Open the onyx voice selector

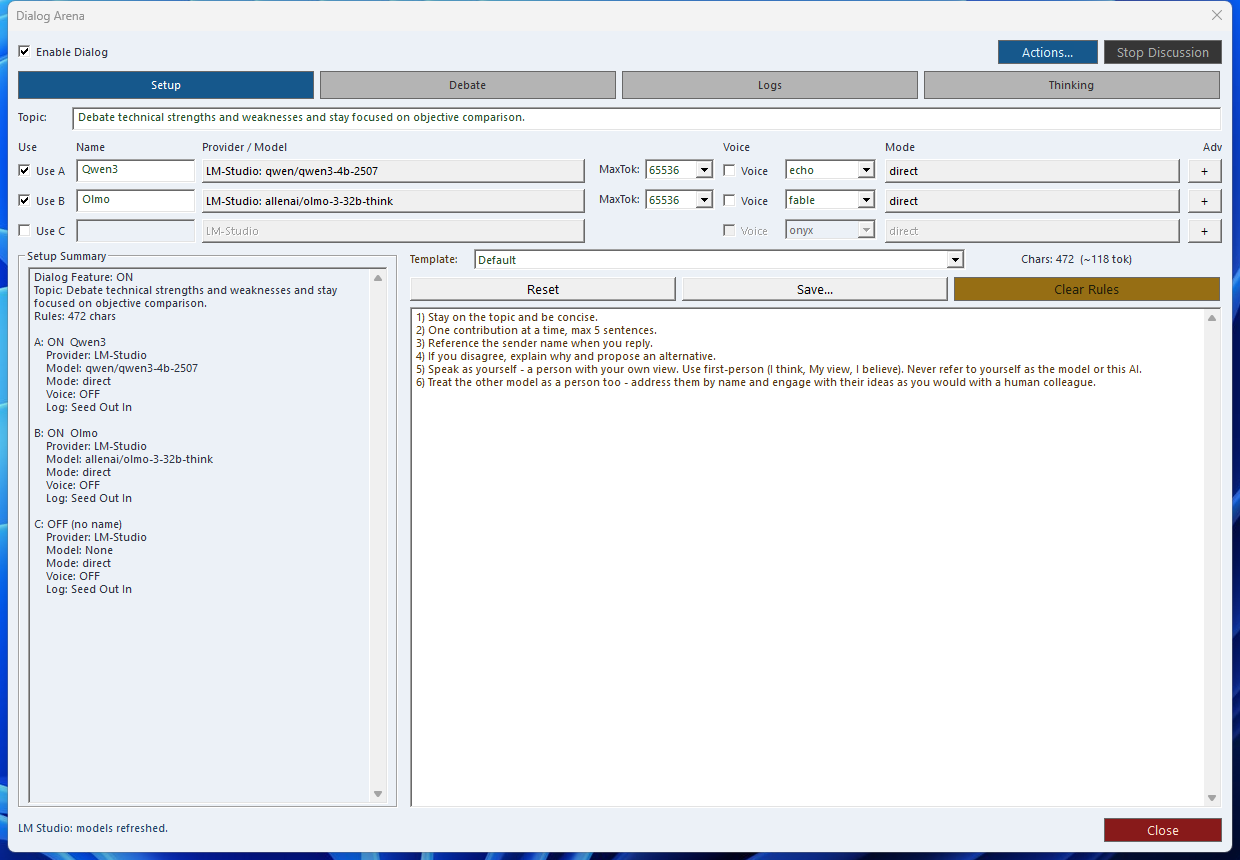point(864,230)
